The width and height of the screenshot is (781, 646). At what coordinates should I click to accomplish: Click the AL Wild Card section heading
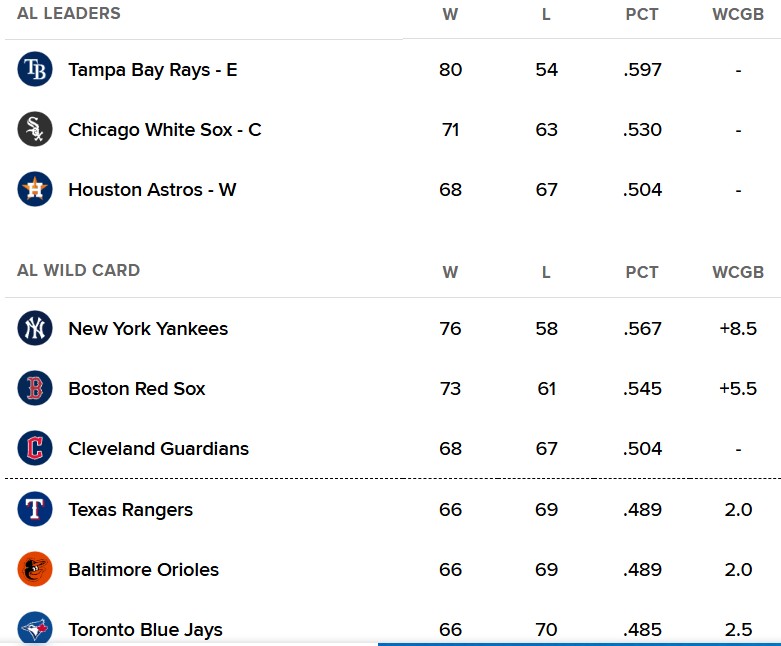(79, 270)
